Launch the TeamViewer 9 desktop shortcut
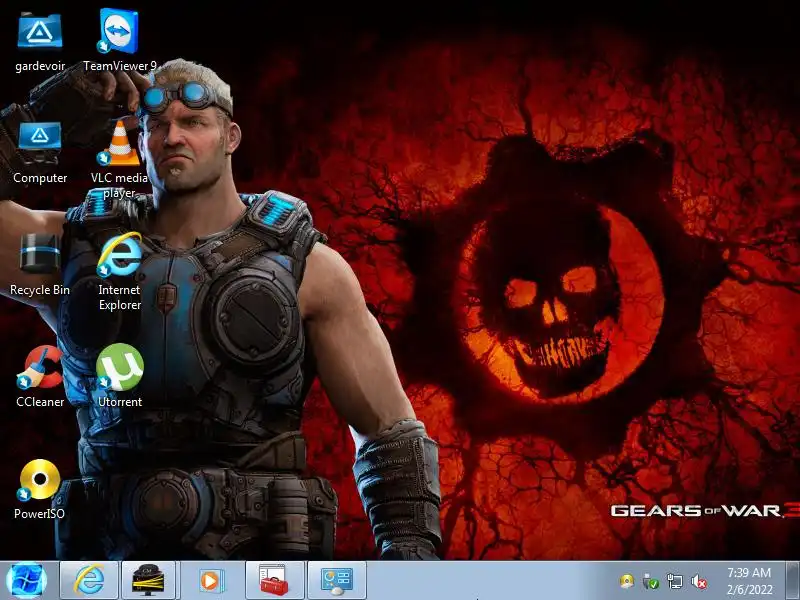Image resolution: width=800 pixels, height=600 pixels. pyautogui.click(x=119, y=31)
